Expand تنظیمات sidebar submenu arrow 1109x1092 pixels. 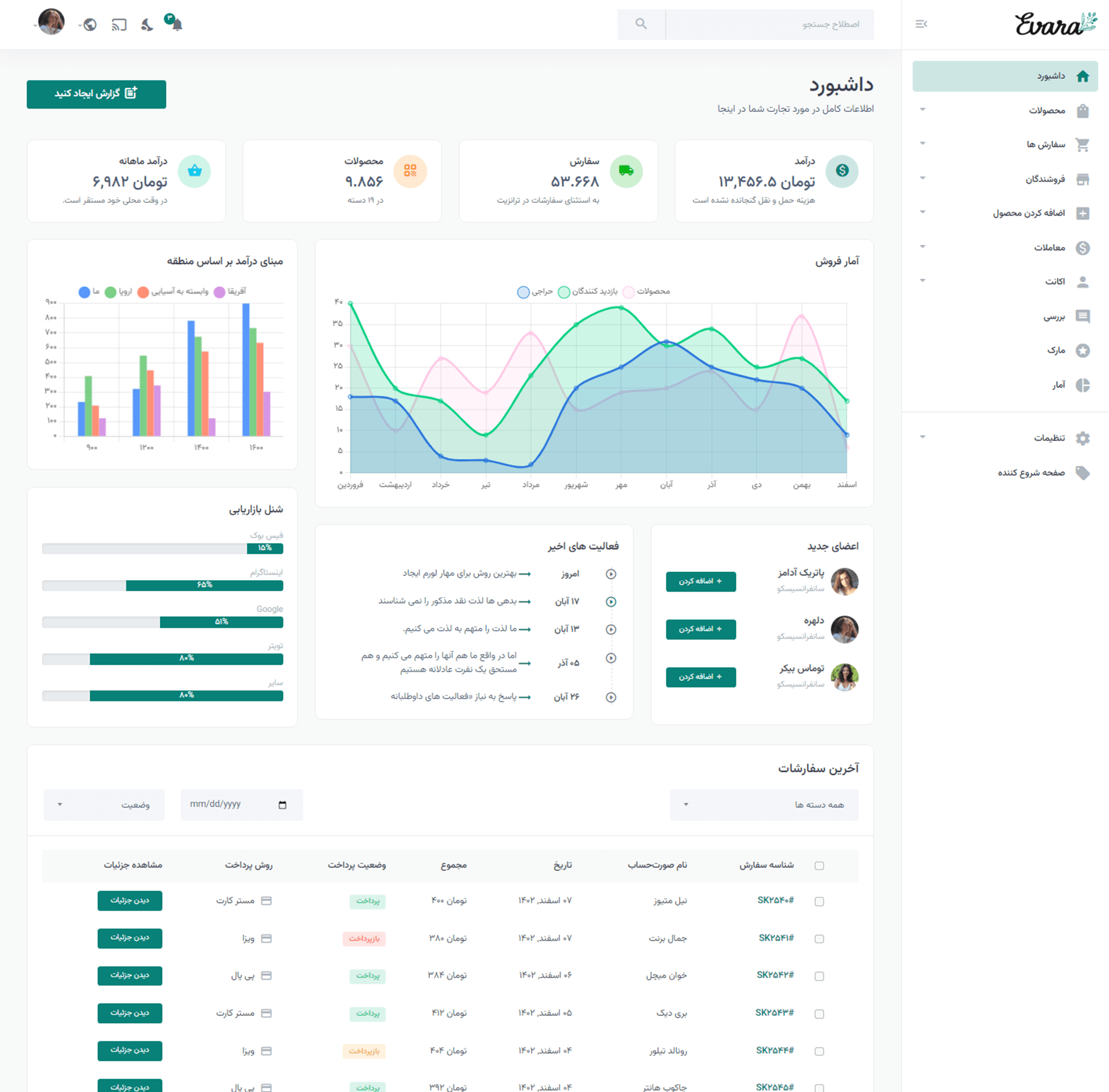coord(923,437)
